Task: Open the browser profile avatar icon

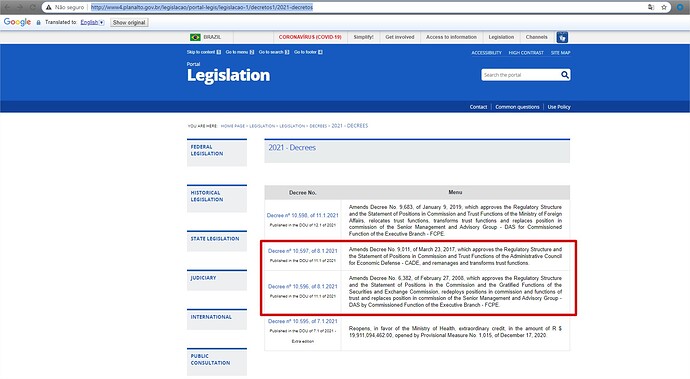Action: [x=680, y=7]
